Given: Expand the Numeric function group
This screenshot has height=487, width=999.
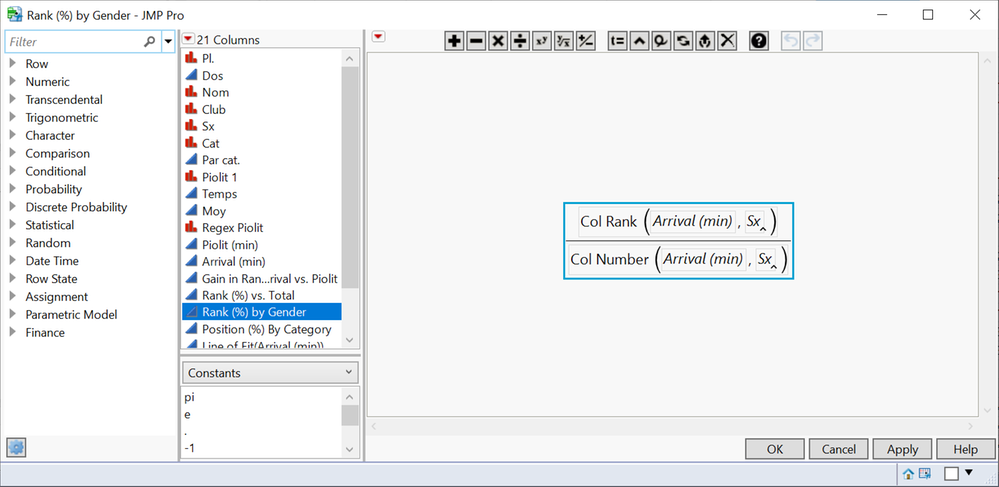Looking at the screenshot, I should [x=13, y=82].
